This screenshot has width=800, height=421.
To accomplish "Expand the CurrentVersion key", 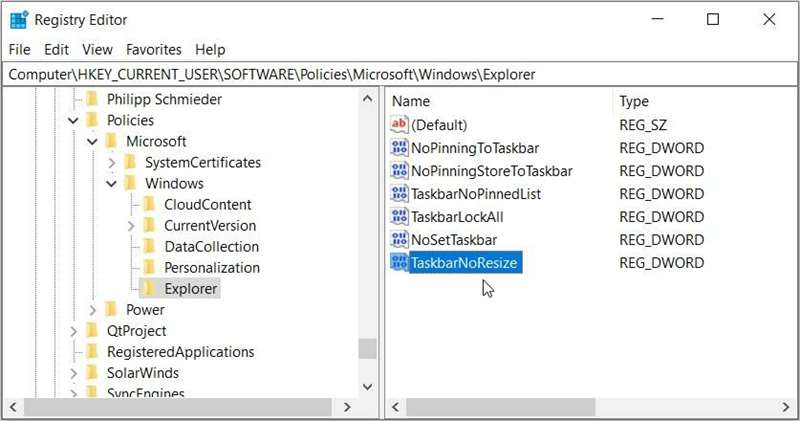I will (131, 226).
